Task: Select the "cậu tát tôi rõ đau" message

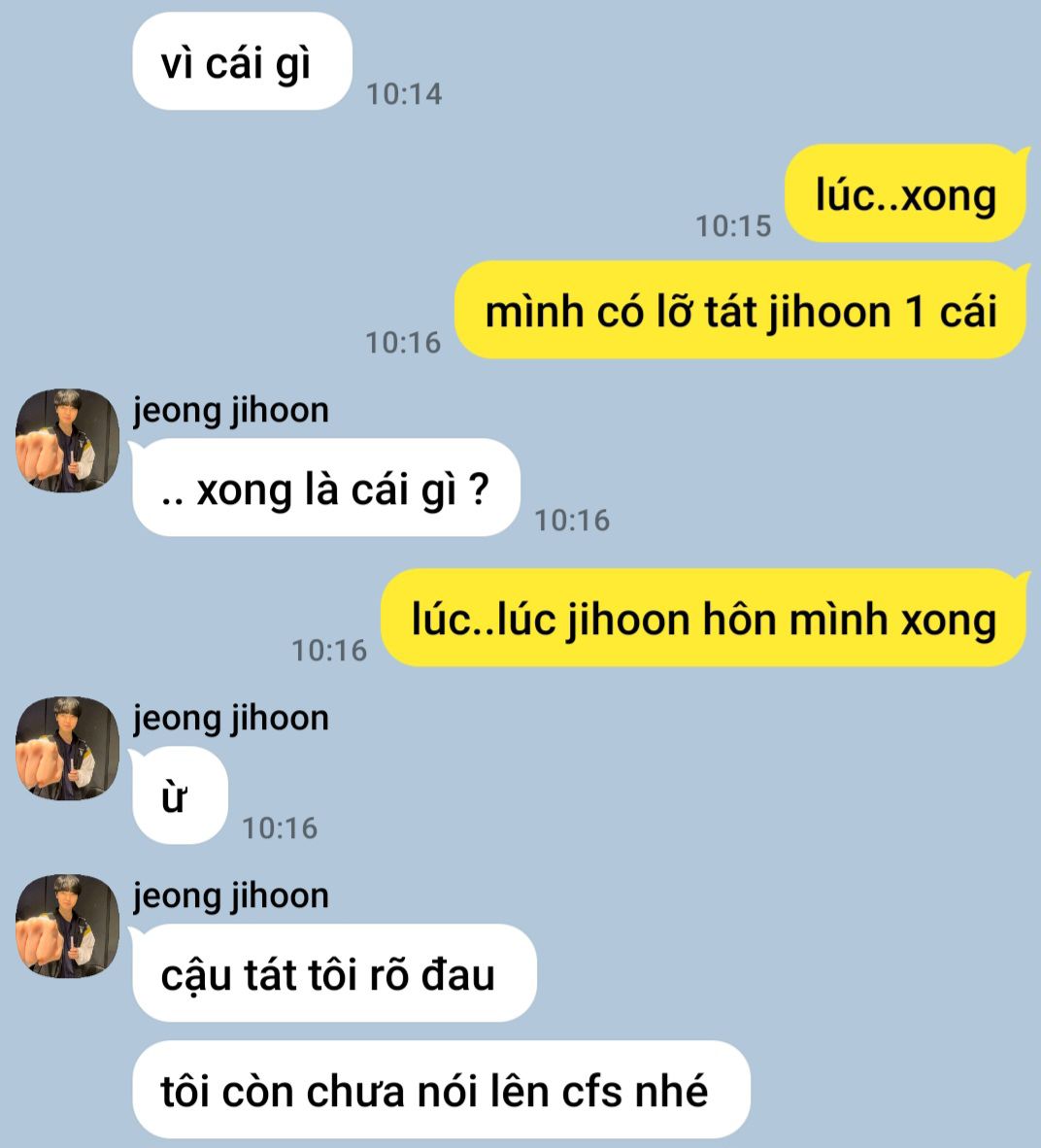Action: point(334,973)
